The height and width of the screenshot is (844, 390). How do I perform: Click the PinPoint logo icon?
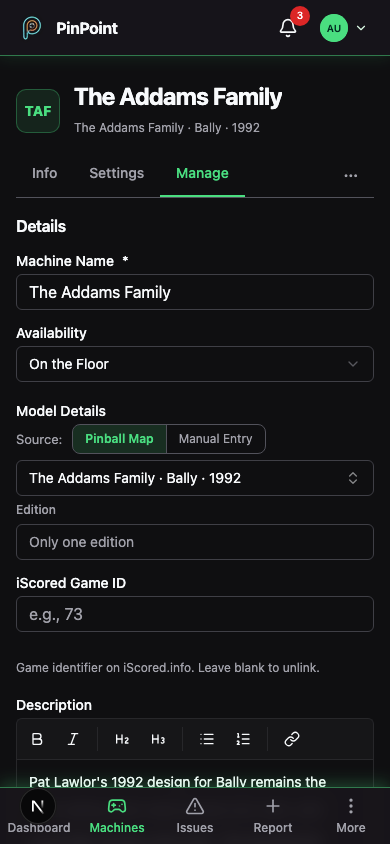[32, 28]
